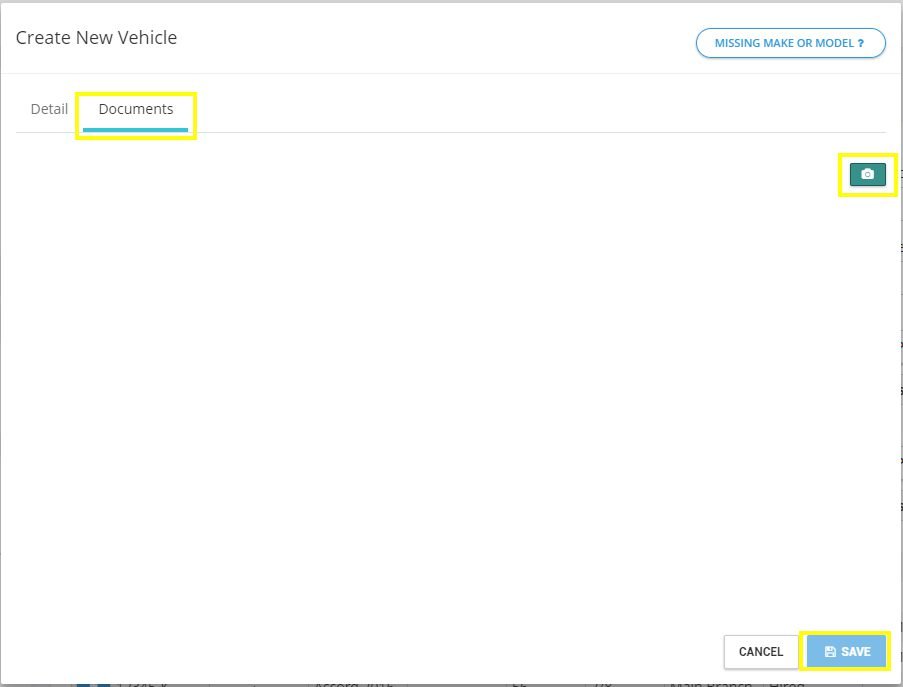Click the dialog header bar beside the title
903x687 pixels.
coord(432,37)
